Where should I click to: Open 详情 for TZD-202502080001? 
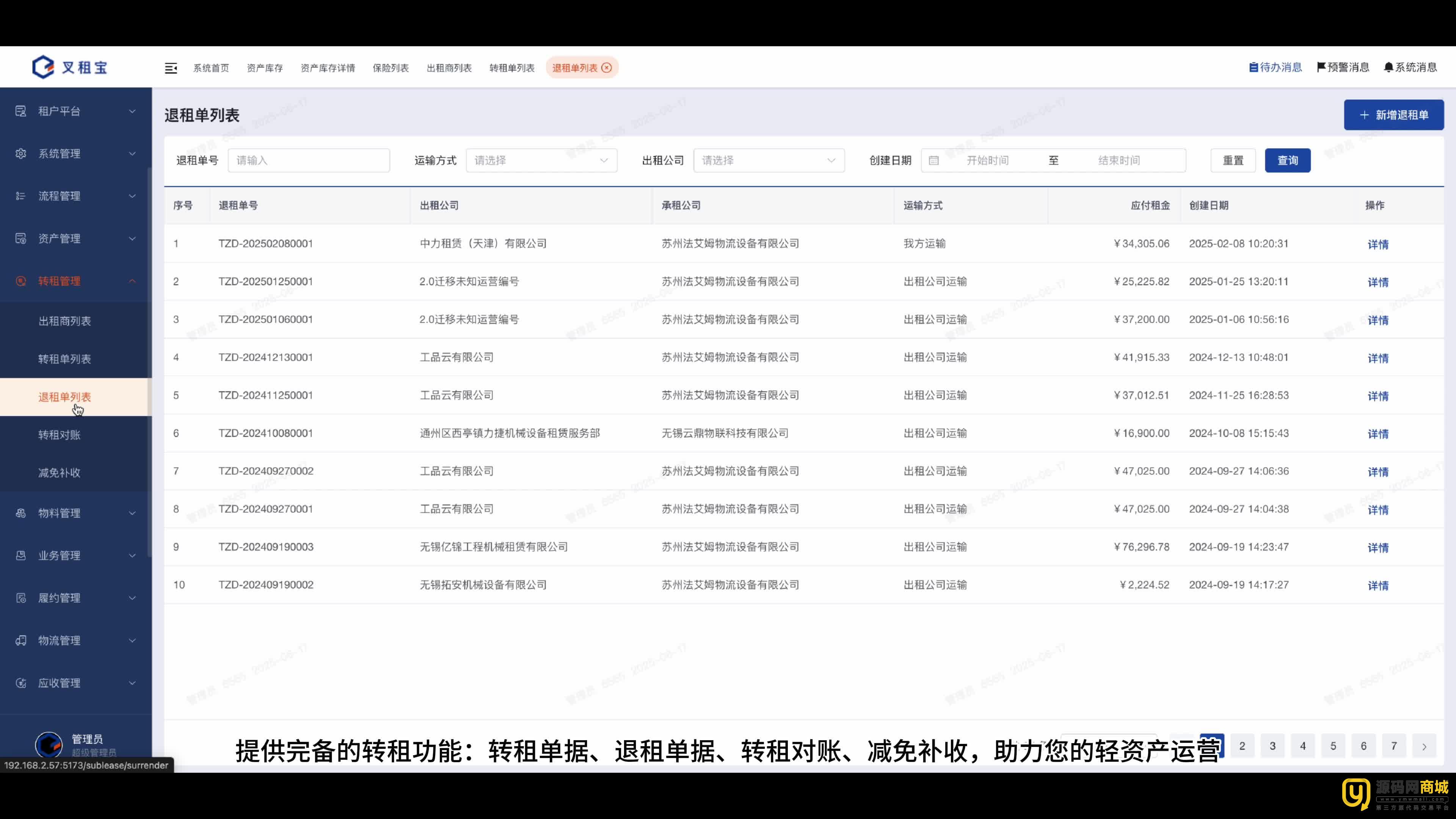tap(1378, 244)
